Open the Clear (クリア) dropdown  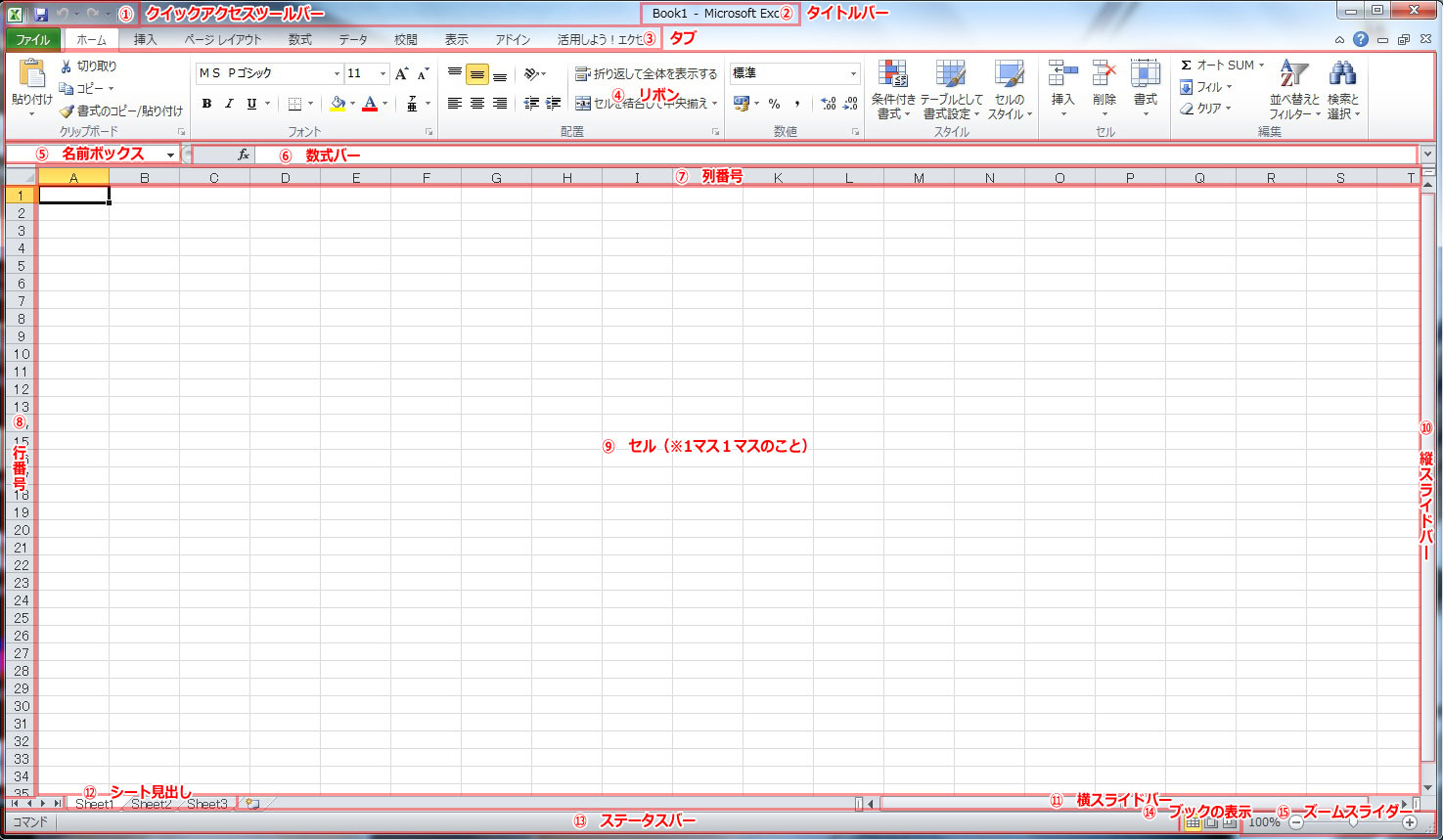(1206, 109)
